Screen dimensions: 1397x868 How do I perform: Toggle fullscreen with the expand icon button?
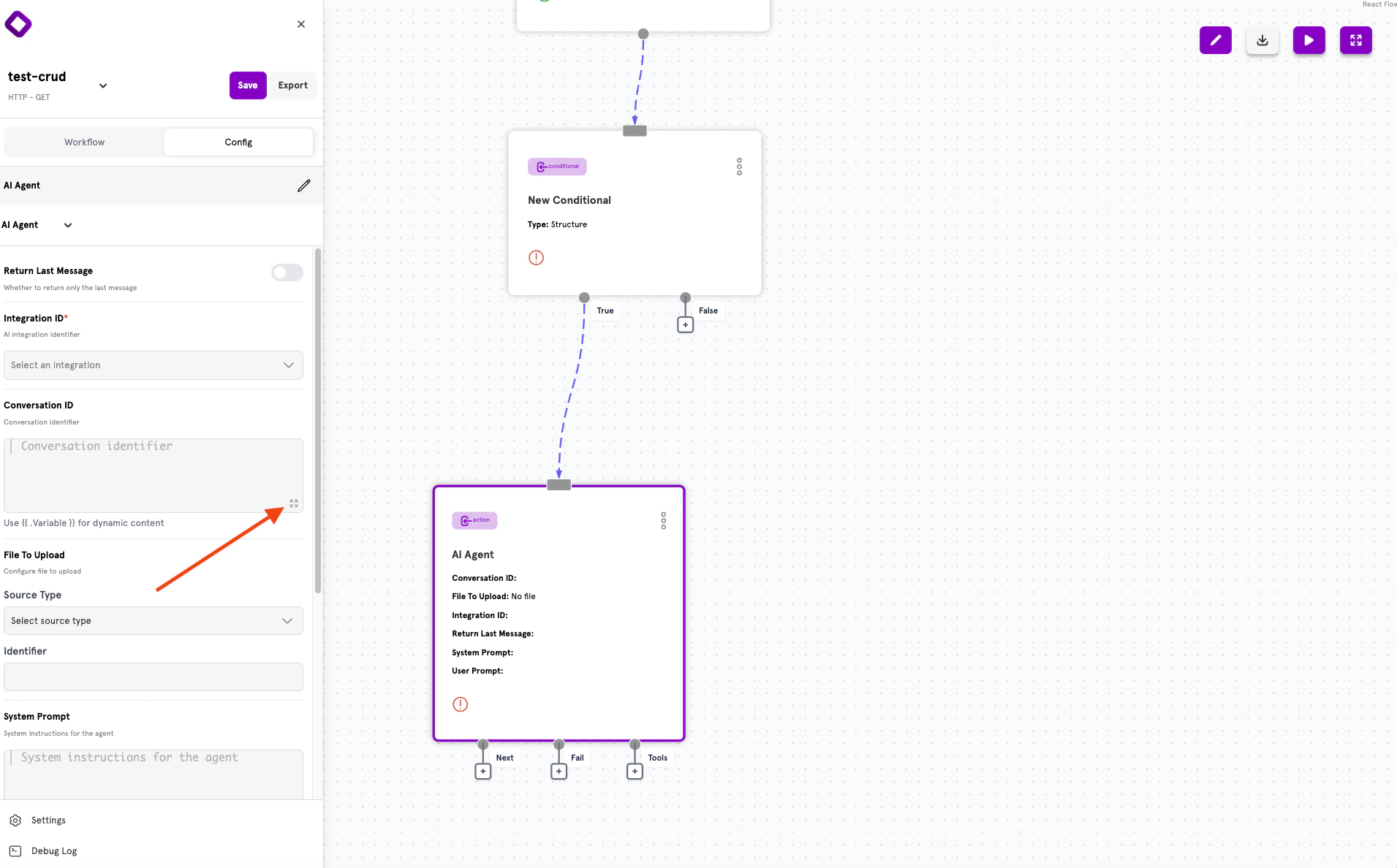pos(1356,40)
